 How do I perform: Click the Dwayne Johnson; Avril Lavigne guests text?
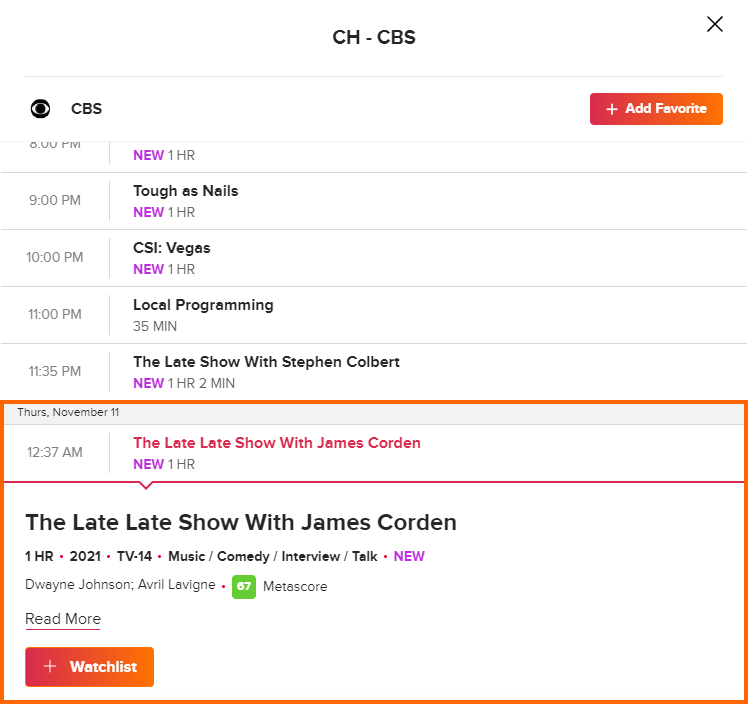pyautogui.click(x=120, y=585)
